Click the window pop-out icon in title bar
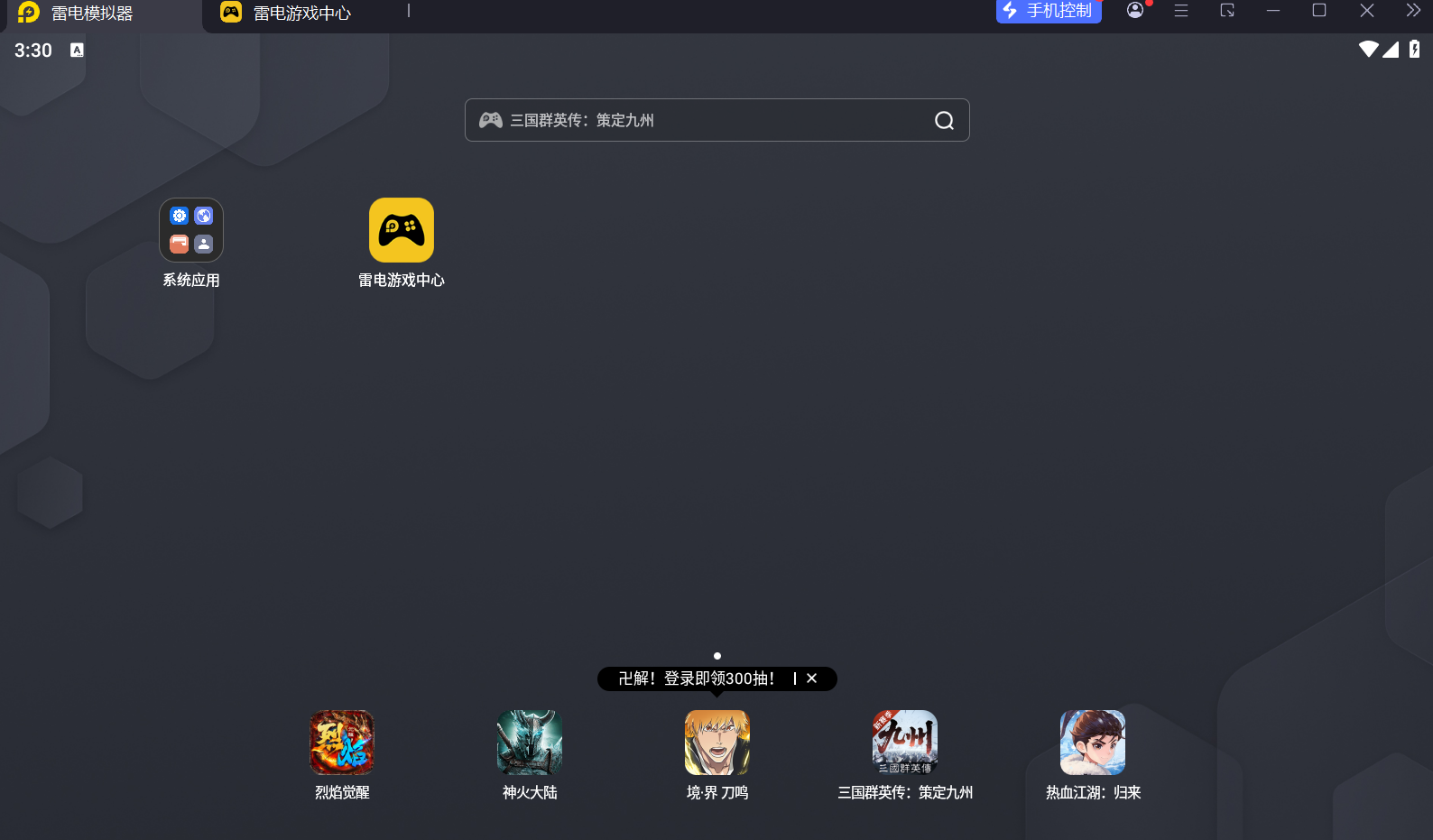This screenshot has height=840, width=1433. click(x=1227, y=11)
